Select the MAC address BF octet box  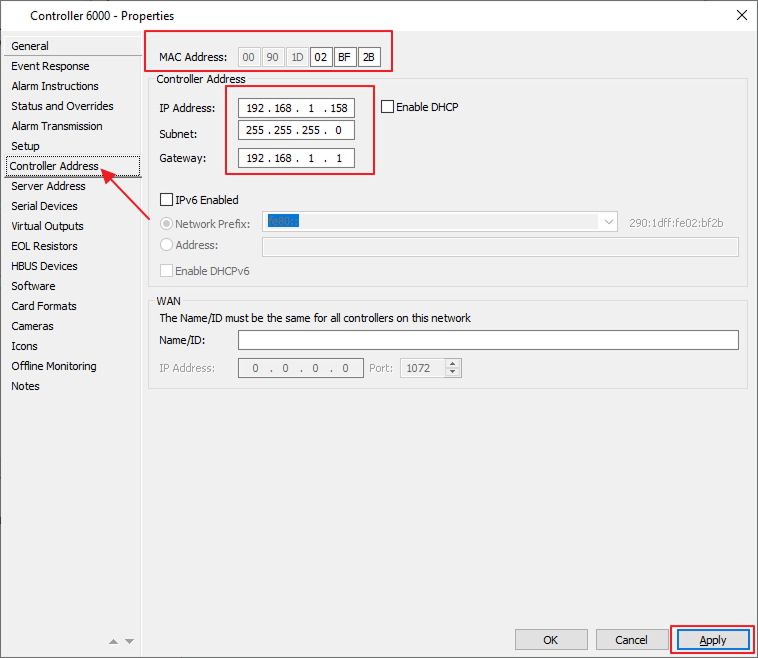pyautogui.click(x=344, y=57)
